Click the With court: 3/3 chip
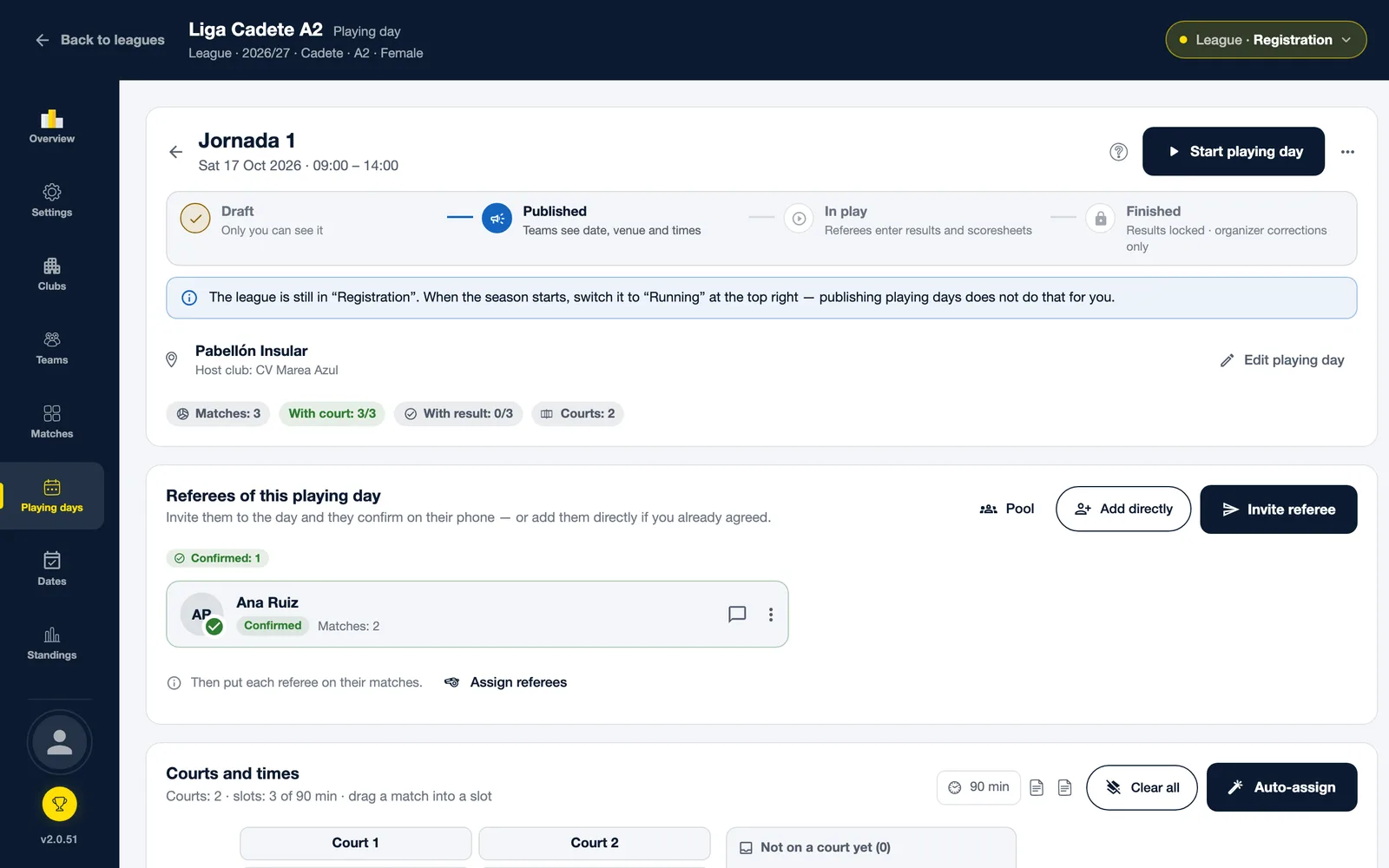Image resolution: width=1389 pixels, height=868 pixels. click(332, 414)
